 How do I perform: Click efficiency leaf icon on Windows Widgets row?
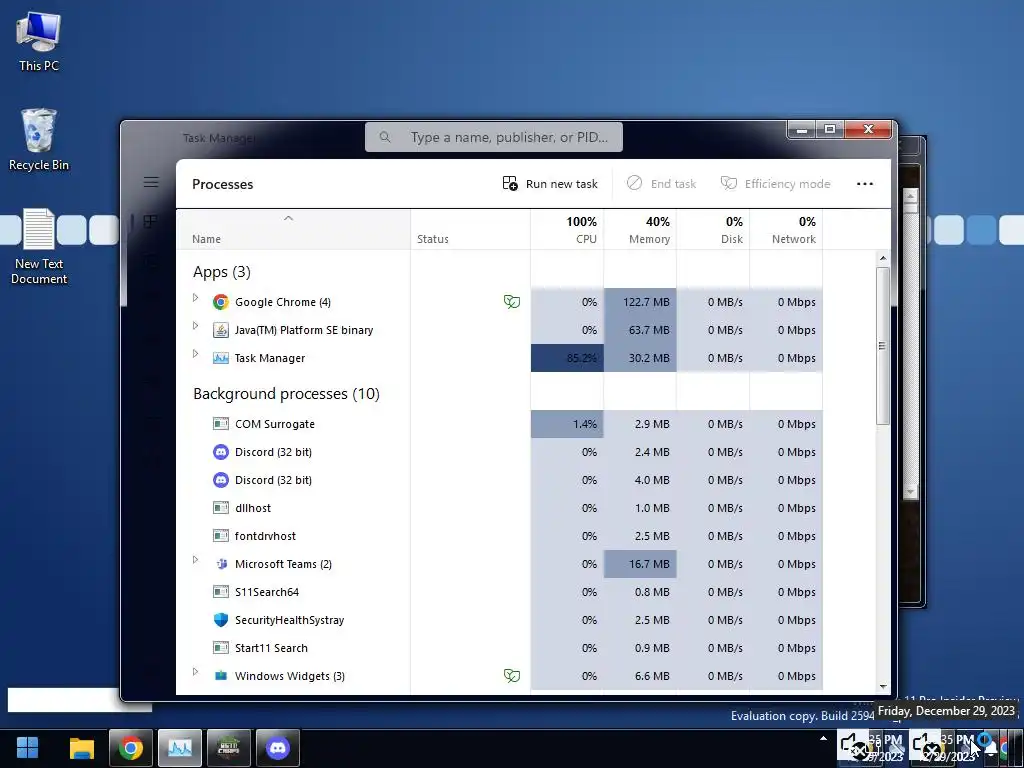(512, 676)
